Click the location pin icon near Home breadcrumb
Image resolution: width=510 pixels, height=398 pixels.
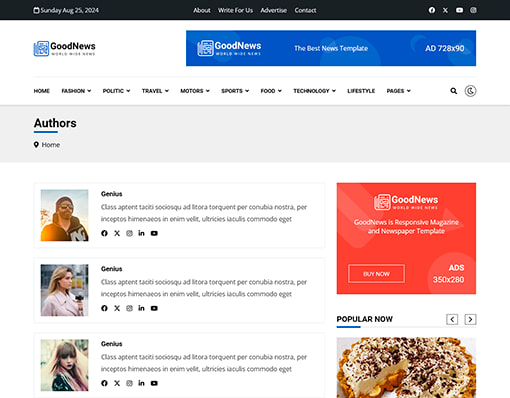click(36, 145)
